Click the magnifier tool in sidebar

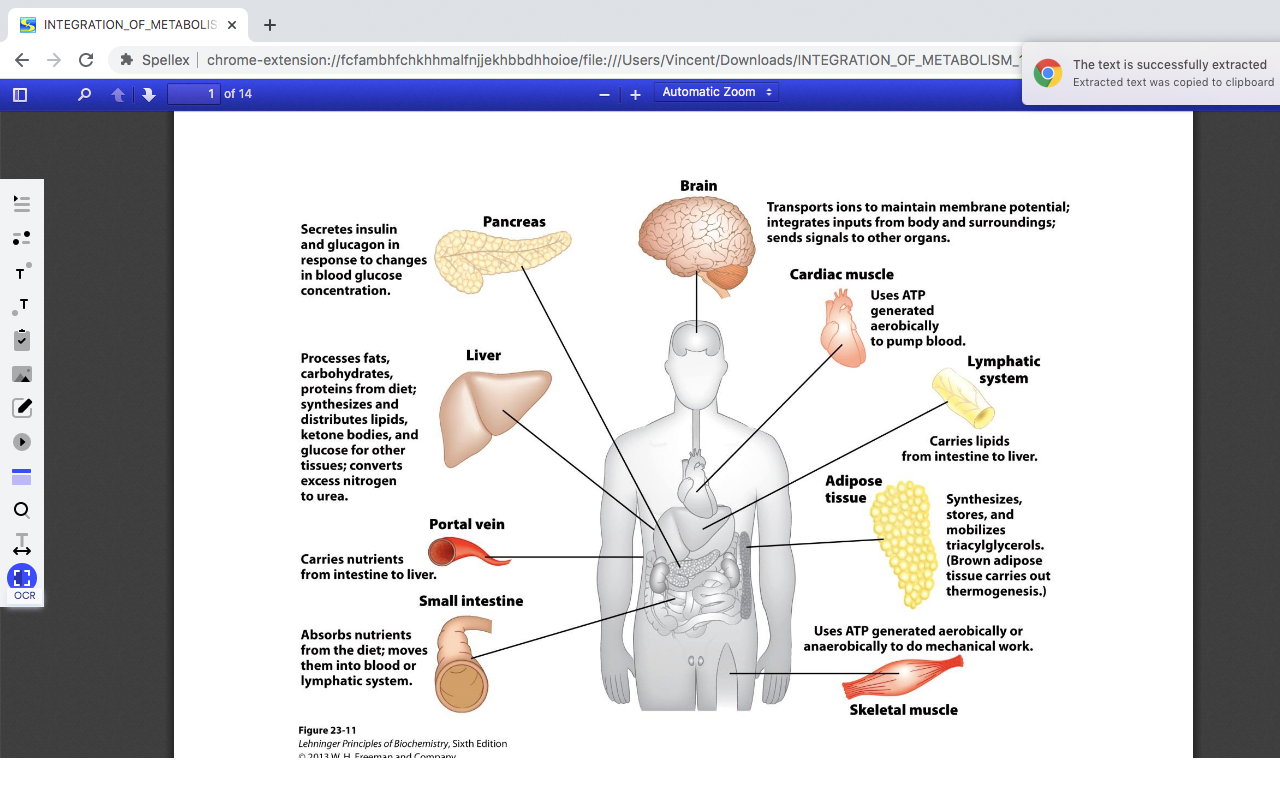pyautogui.click(x=22, y=510)
